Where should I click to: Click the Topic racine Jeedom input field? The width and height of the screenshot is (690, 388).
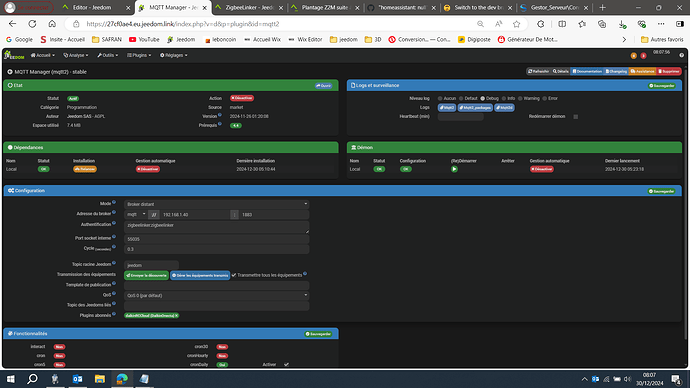[151, 265]
